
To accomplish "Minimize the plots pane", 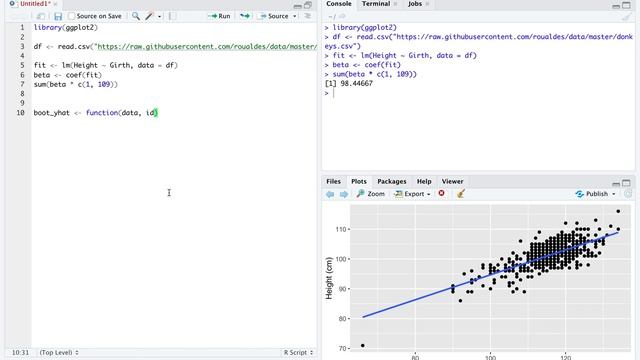I will click(616, 183).
